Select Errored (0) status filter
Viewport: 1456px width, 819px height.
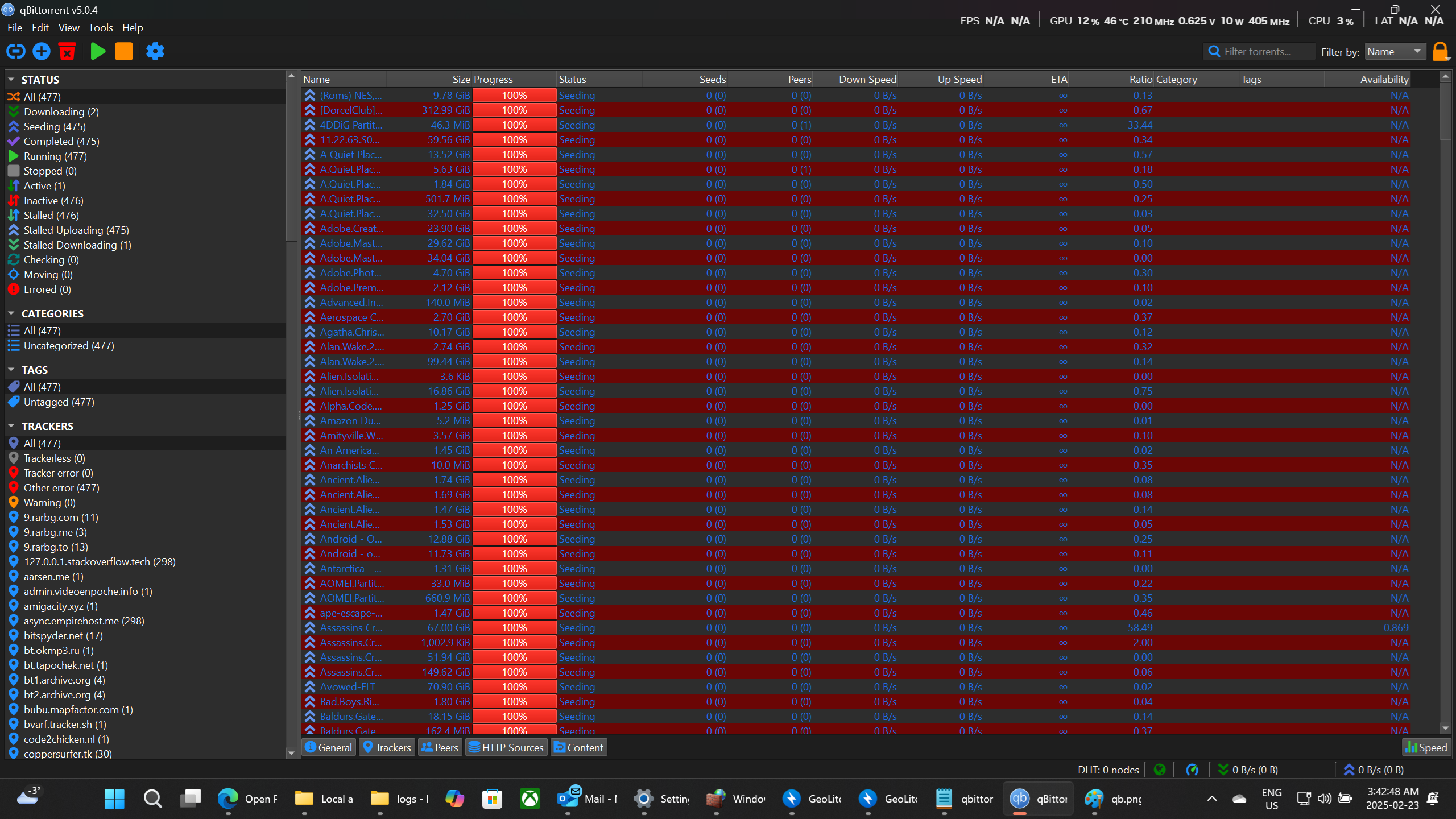coord(146,289)
